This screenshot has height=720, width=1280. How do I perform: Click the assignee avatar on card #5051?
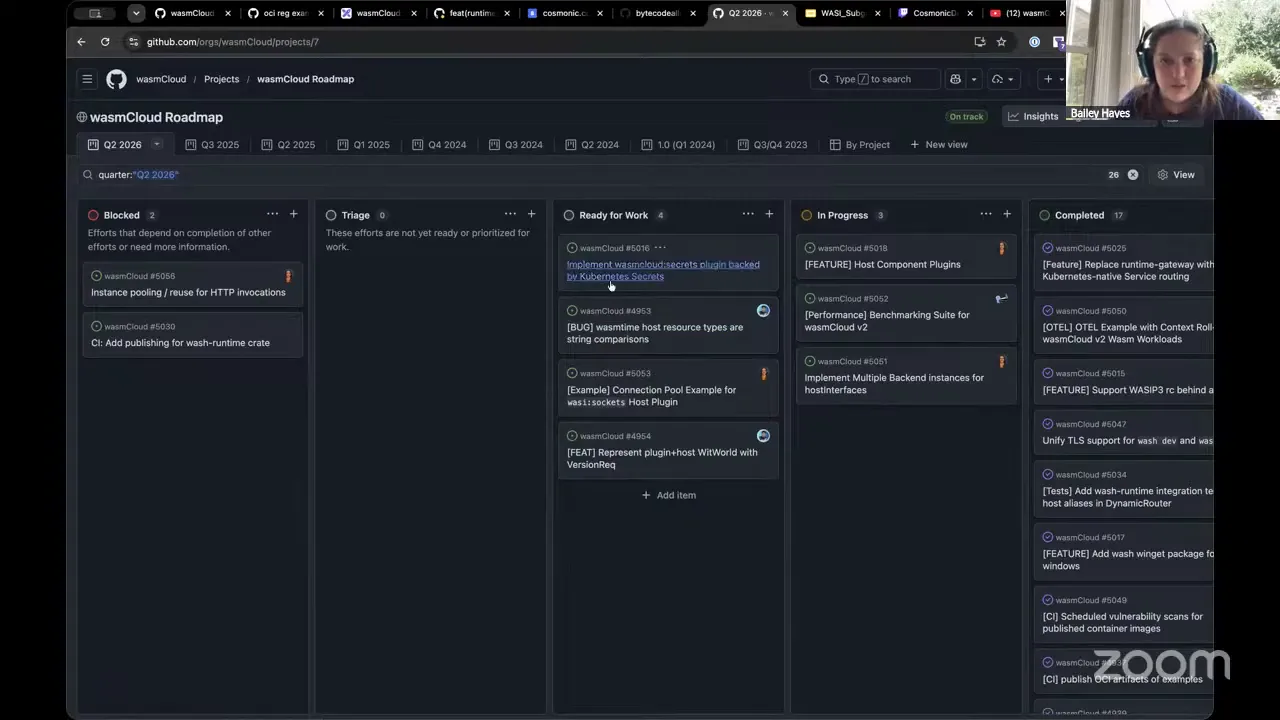[x=1001, y=361]
